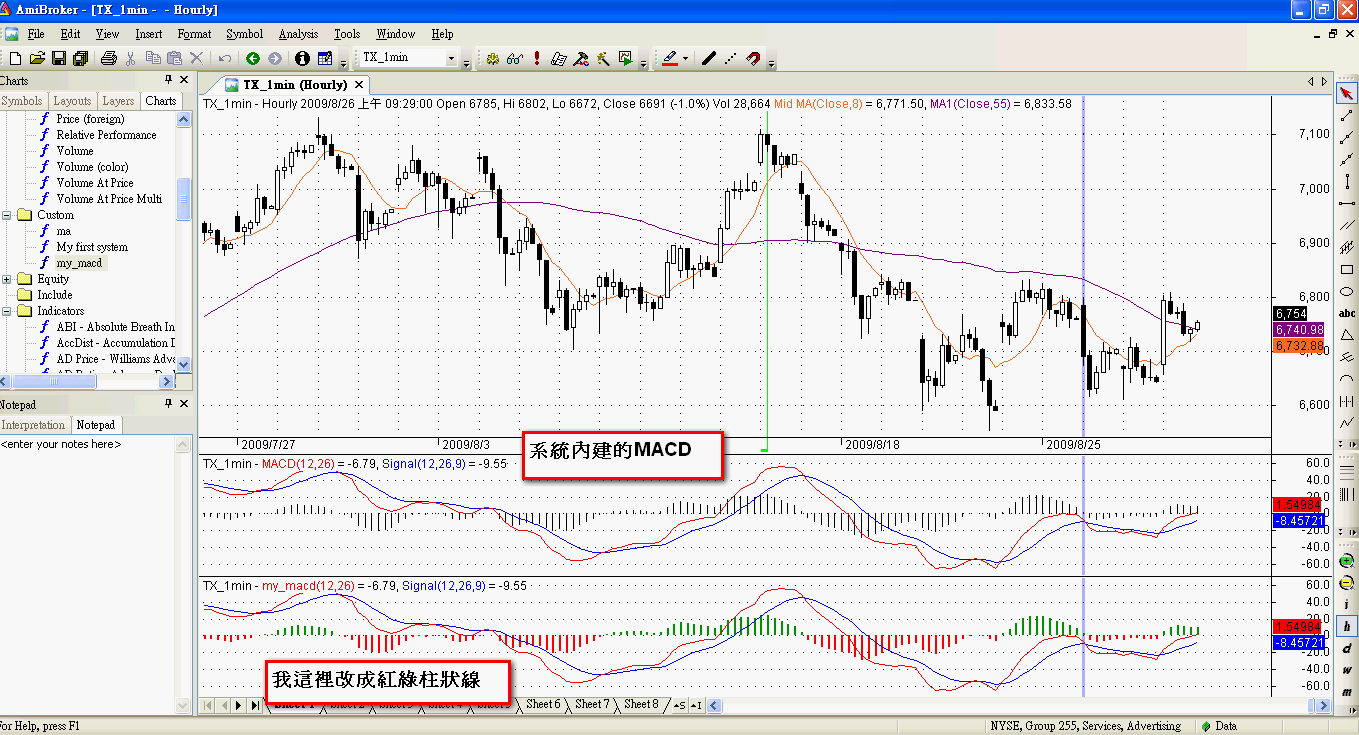Open a file using the folder icon
The width and height of the screenshot is (1359, 735).
click(38, 58)
